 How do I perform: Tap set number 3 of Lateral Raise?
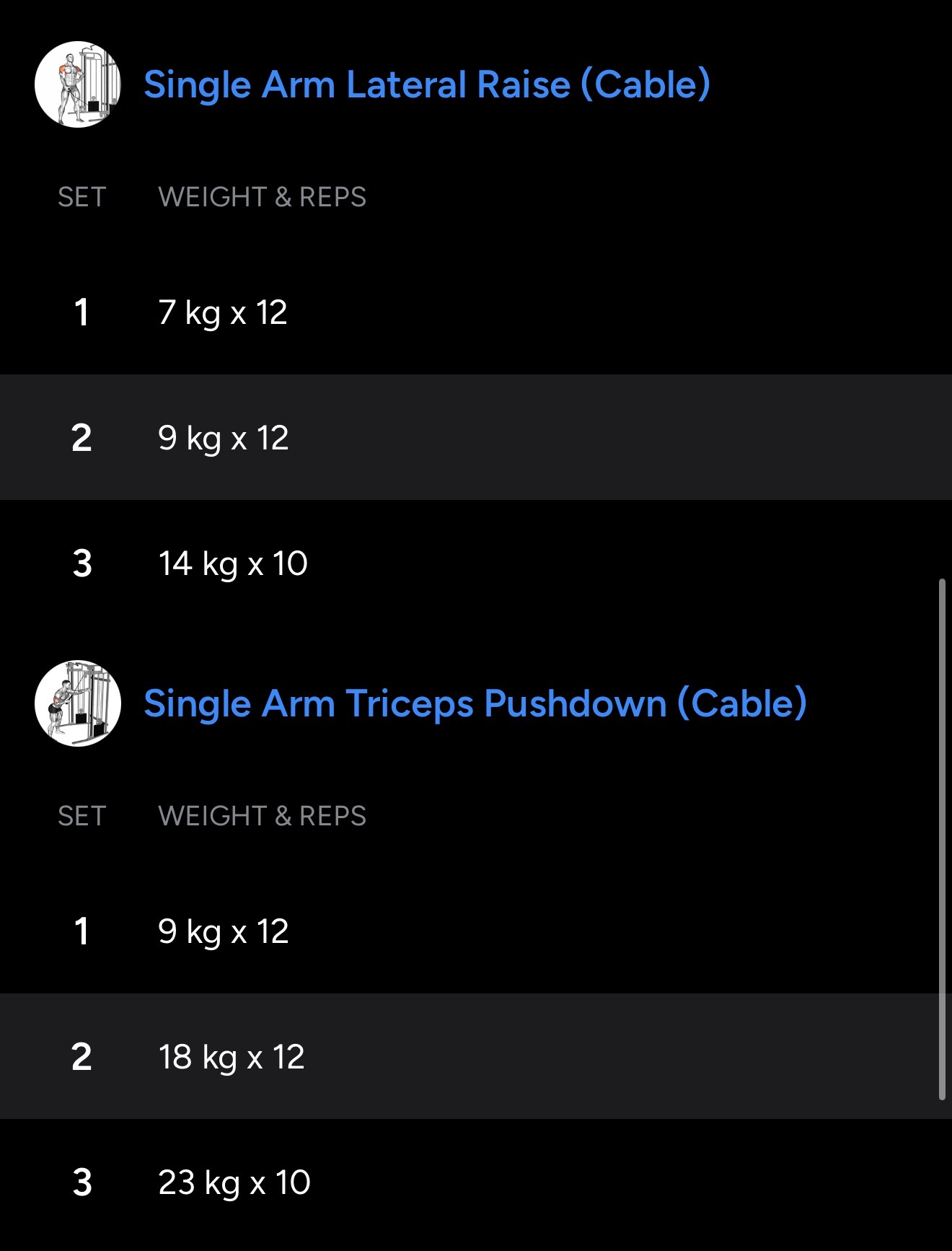82,563
